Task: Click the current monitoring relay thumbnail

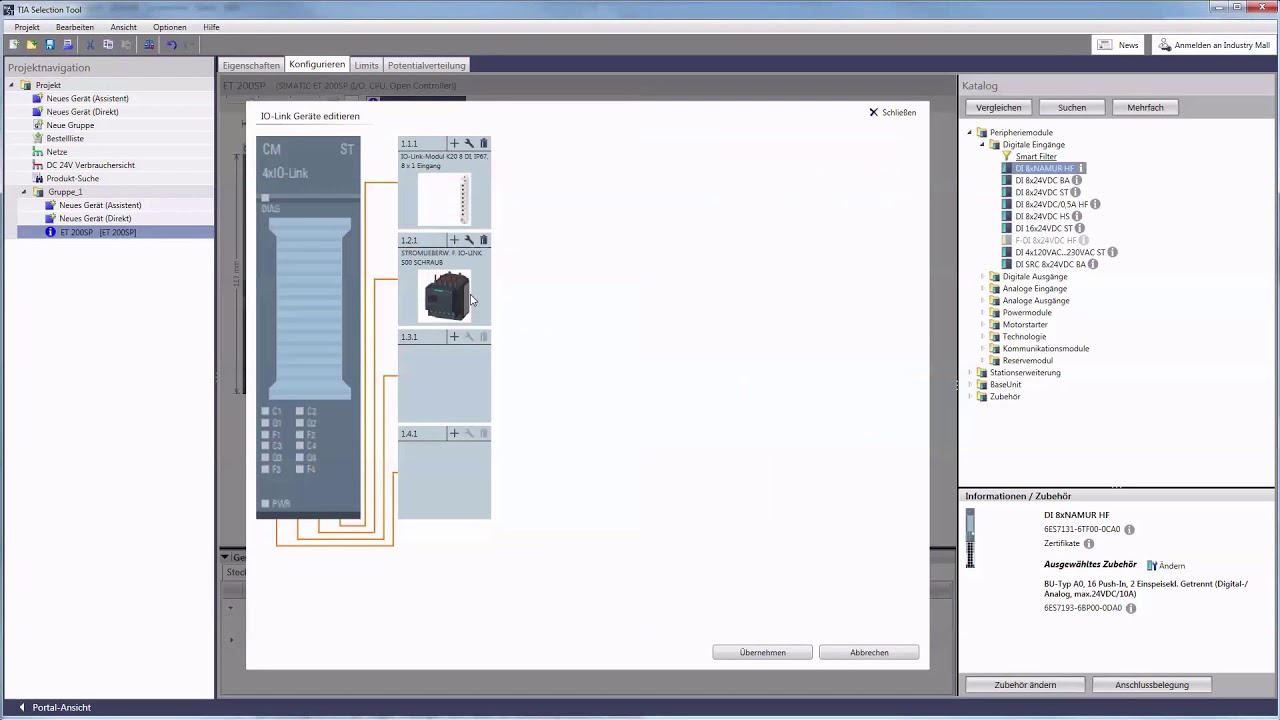Action: pyautogui.click(x=444, y=296)
